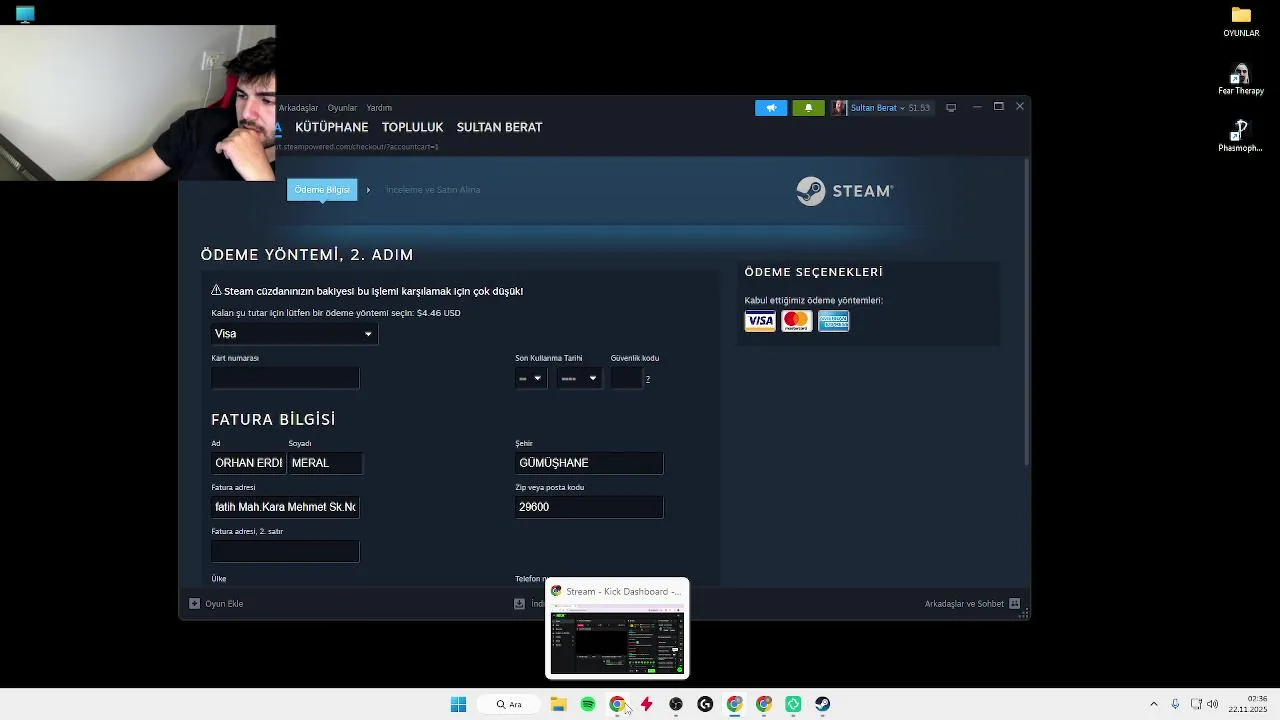The image size is (1280, 720).
Task: Click the Sultan Berat profile avatar
Action: tap(840, 108)
